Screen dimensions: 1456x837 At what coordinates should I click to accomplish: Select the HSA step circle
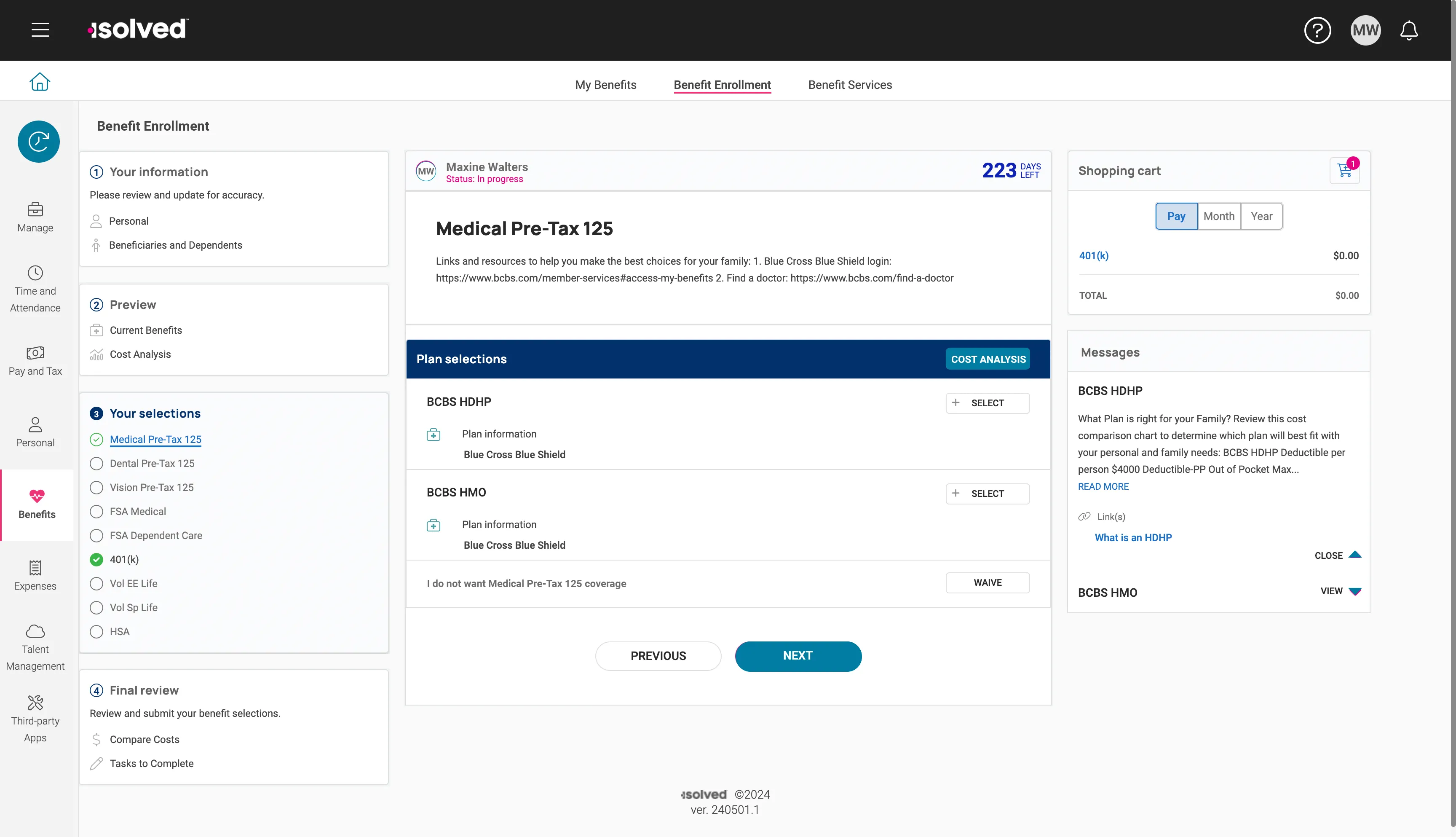(x=96, y=632)
